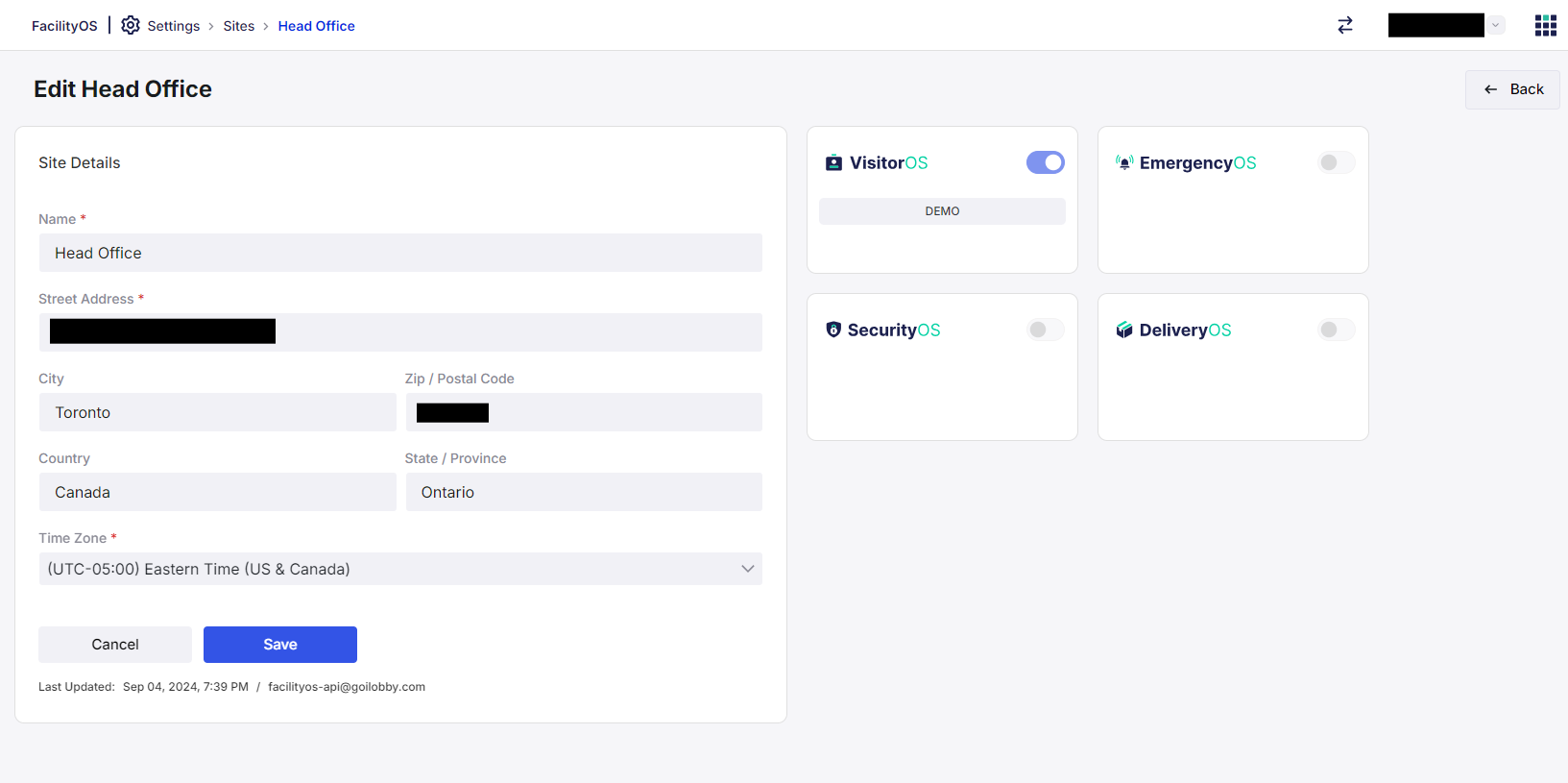Edit the Country field showing Canada

(217, 492)
